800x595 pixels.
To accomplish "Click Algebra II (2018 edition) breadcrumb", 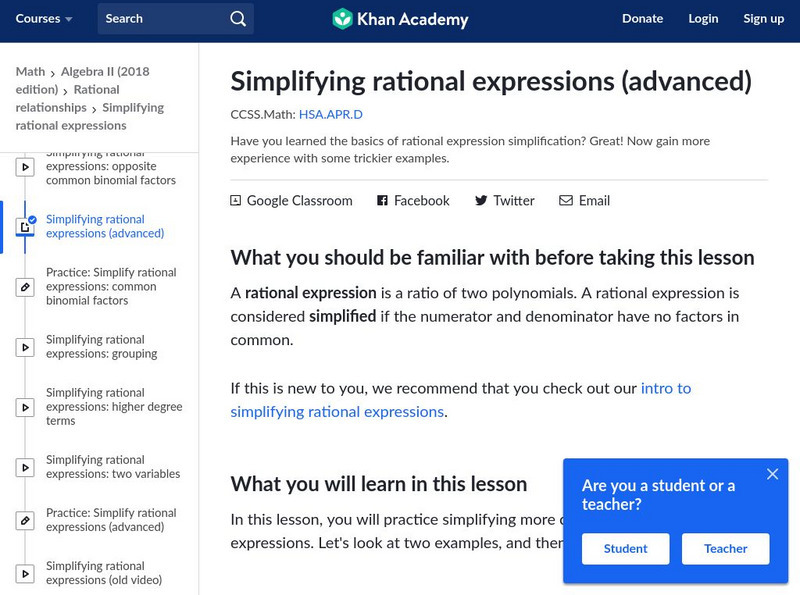I will click(83, 81).
